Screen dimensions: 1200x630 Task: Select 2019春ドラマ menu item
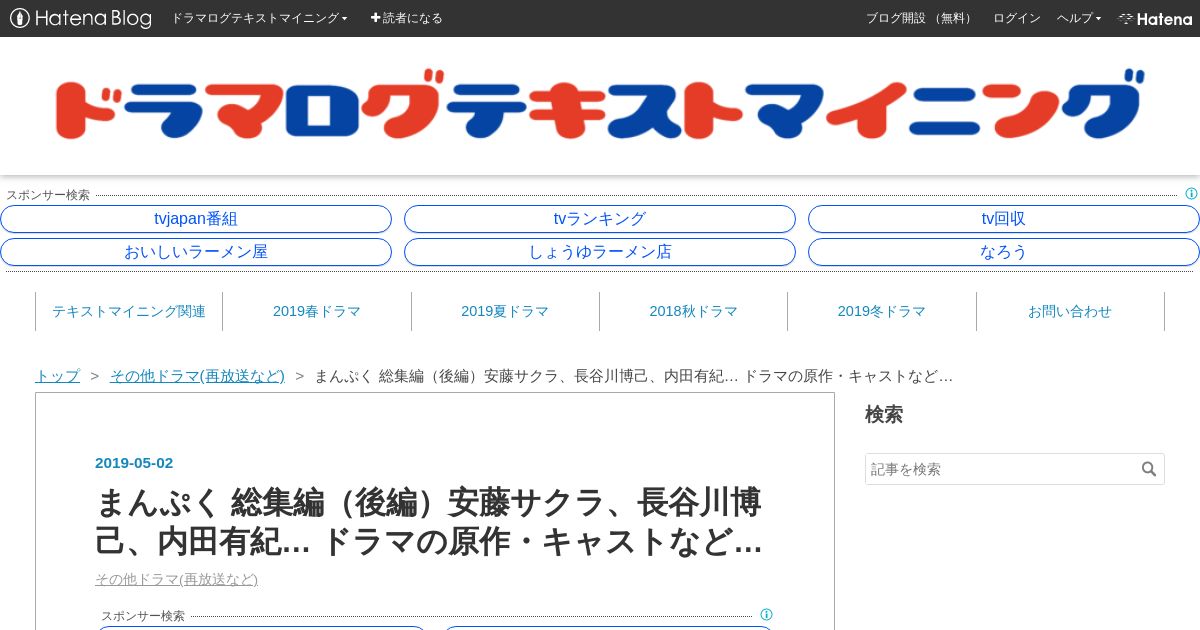[317, 311]
